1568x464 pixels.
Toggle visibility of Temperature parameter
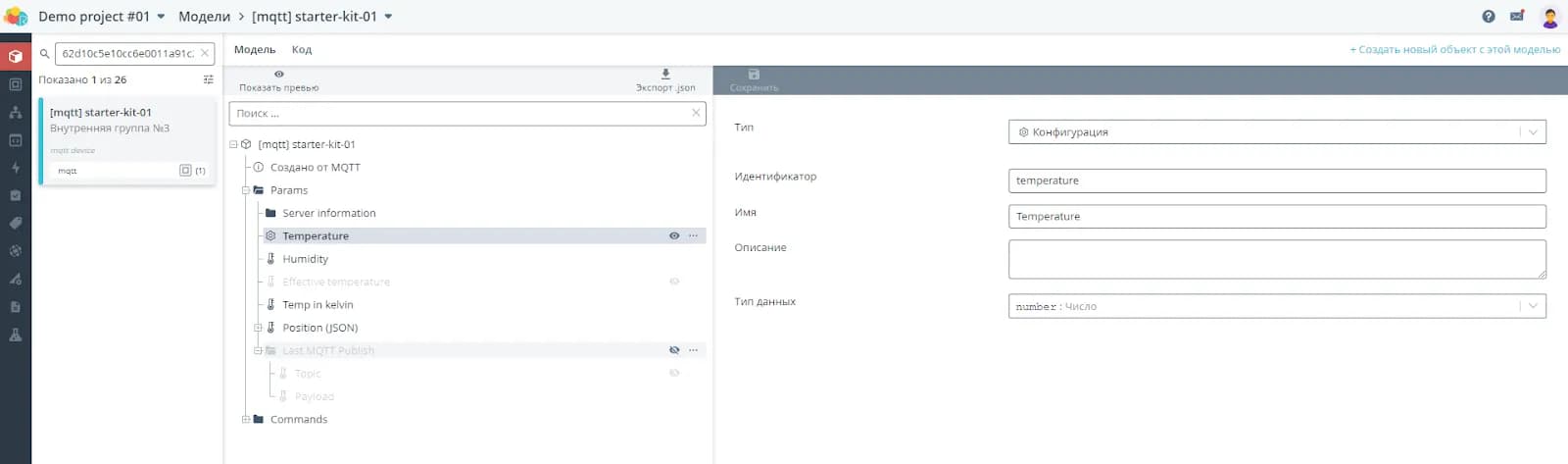(674, 236)
